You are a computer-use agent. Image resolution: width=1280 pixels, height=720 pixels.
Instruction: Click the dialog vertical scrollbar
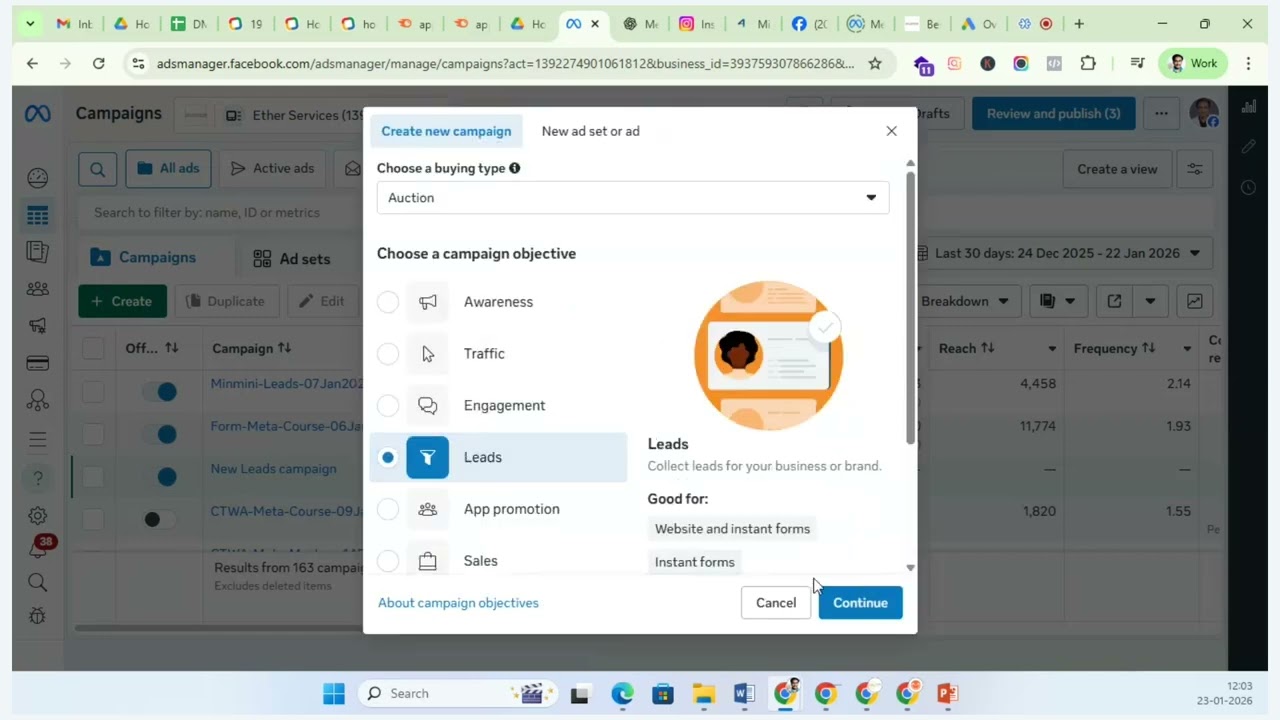[x=910, y=308]
